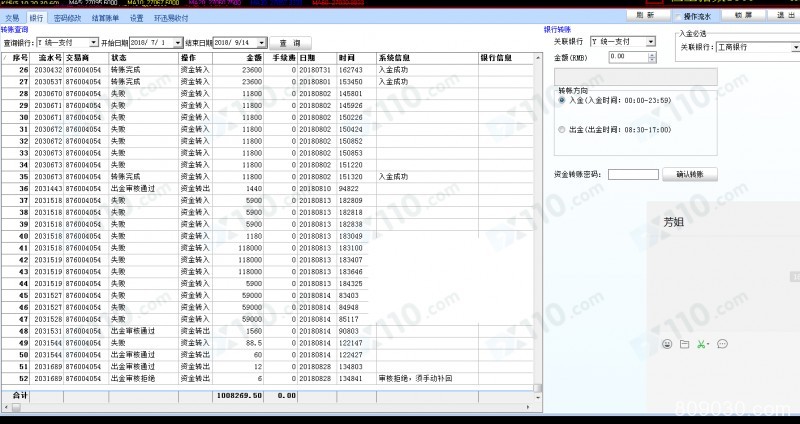Open the 结算账单 tab
800x424 pixels.
[105, 18]
